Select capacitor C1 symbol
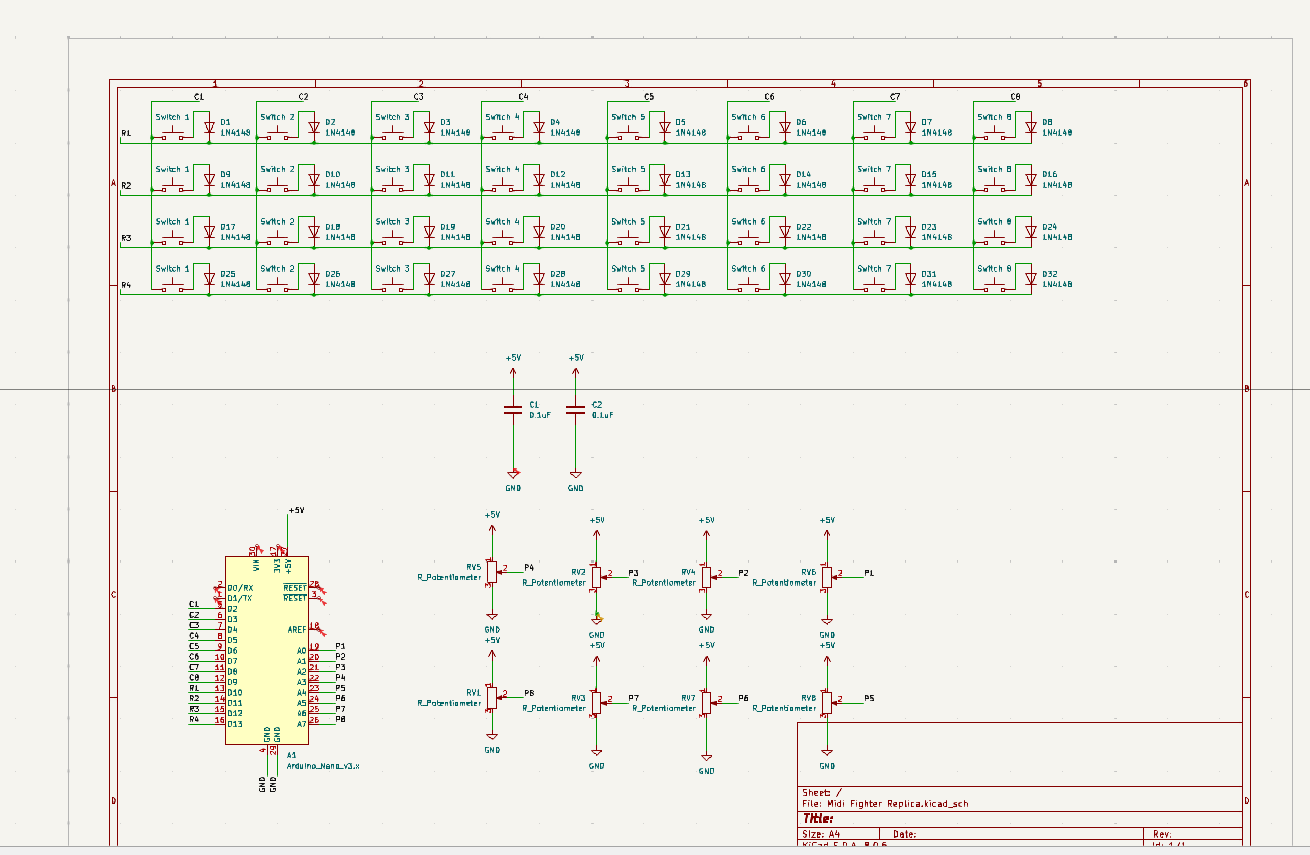 pos(513,408)
